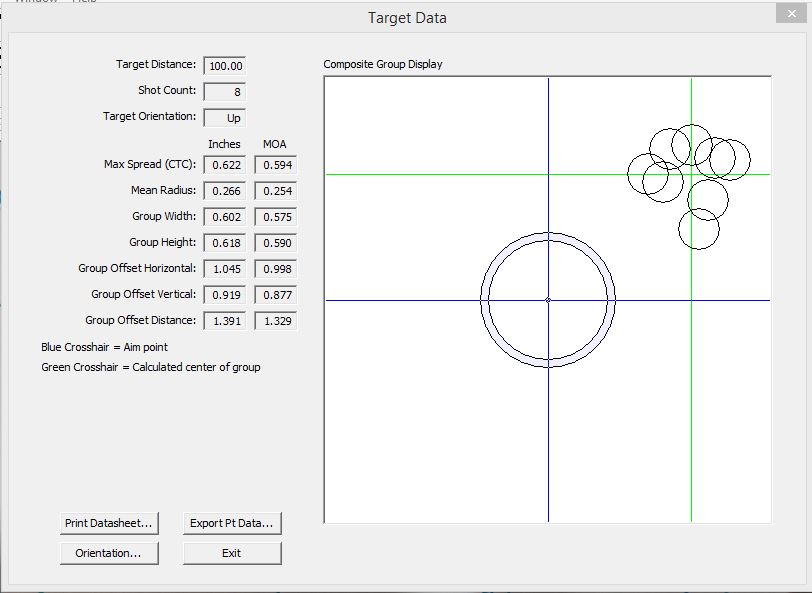Image resolution: width=812 pixels, height=593 pixels.
Task: Click the Shot Count value box
Action: (224, 92)
